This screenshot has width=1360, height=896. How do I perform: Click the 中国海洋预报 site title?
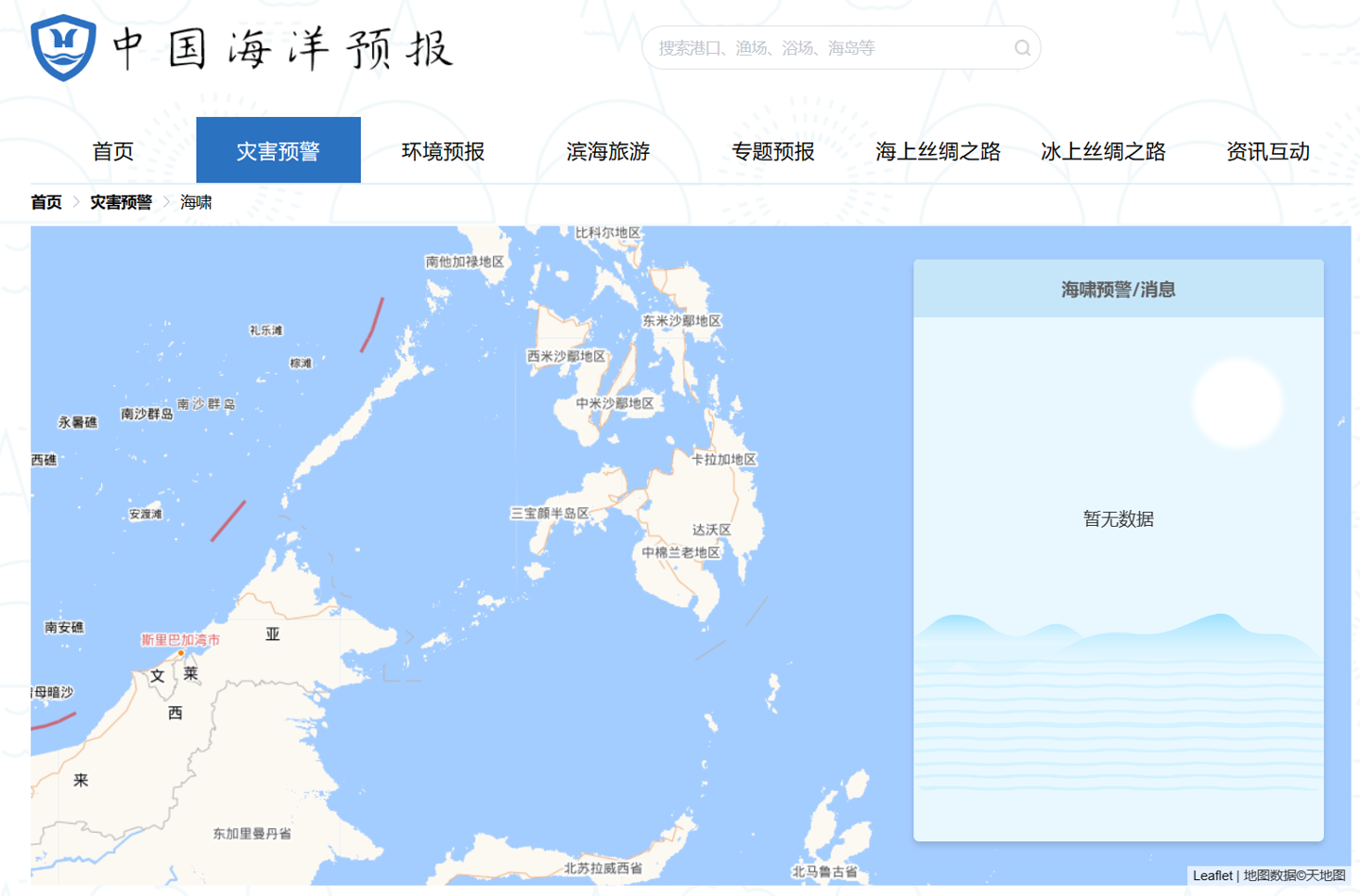point(283,49)
